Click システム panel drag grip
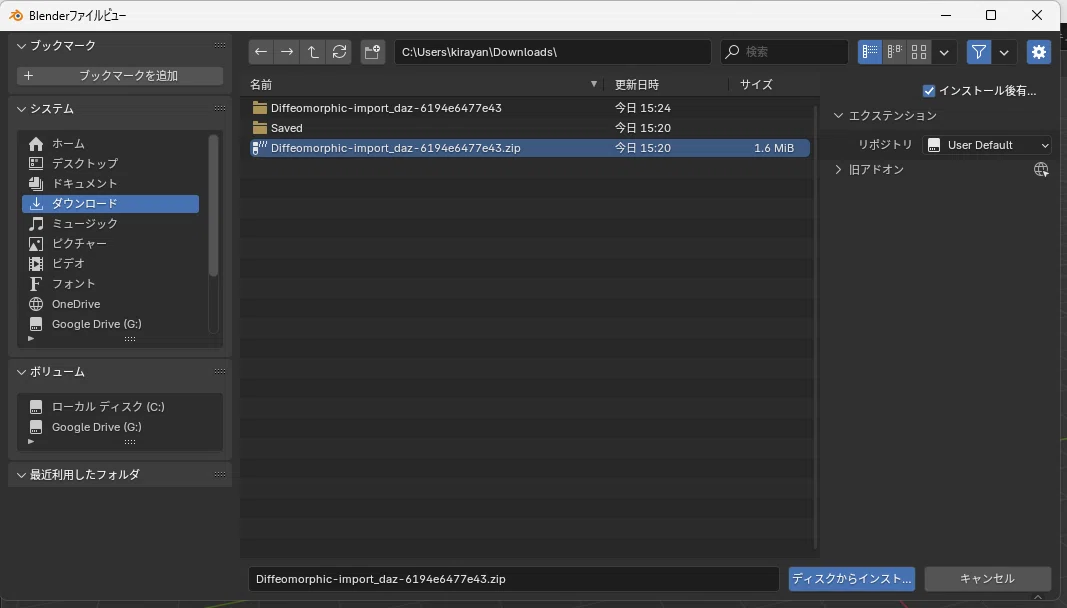This screenshot has width=1067, height=608. pos(220,108)
